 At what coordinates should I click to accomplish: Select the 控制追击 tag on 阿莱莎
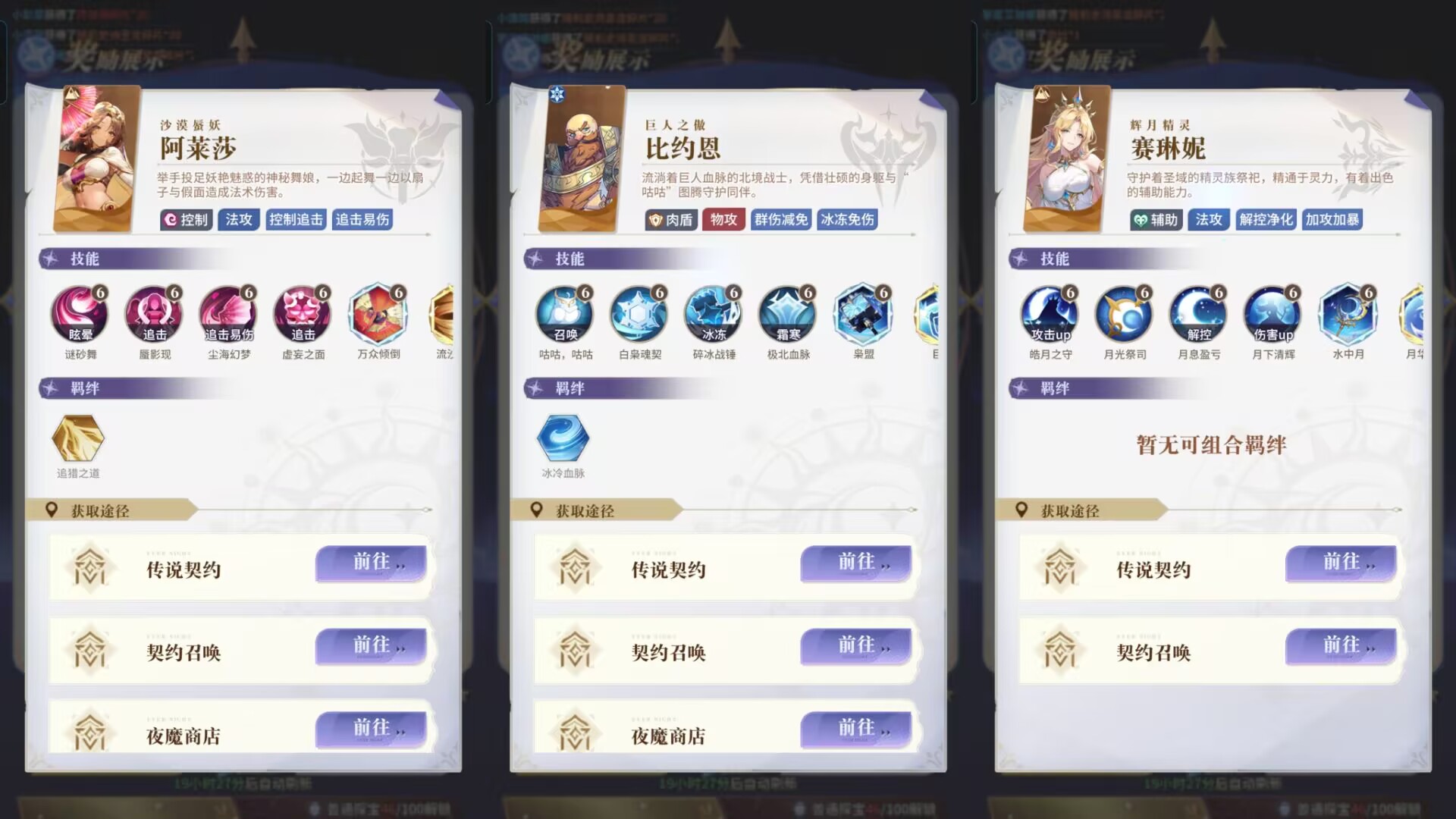point(296,220)
